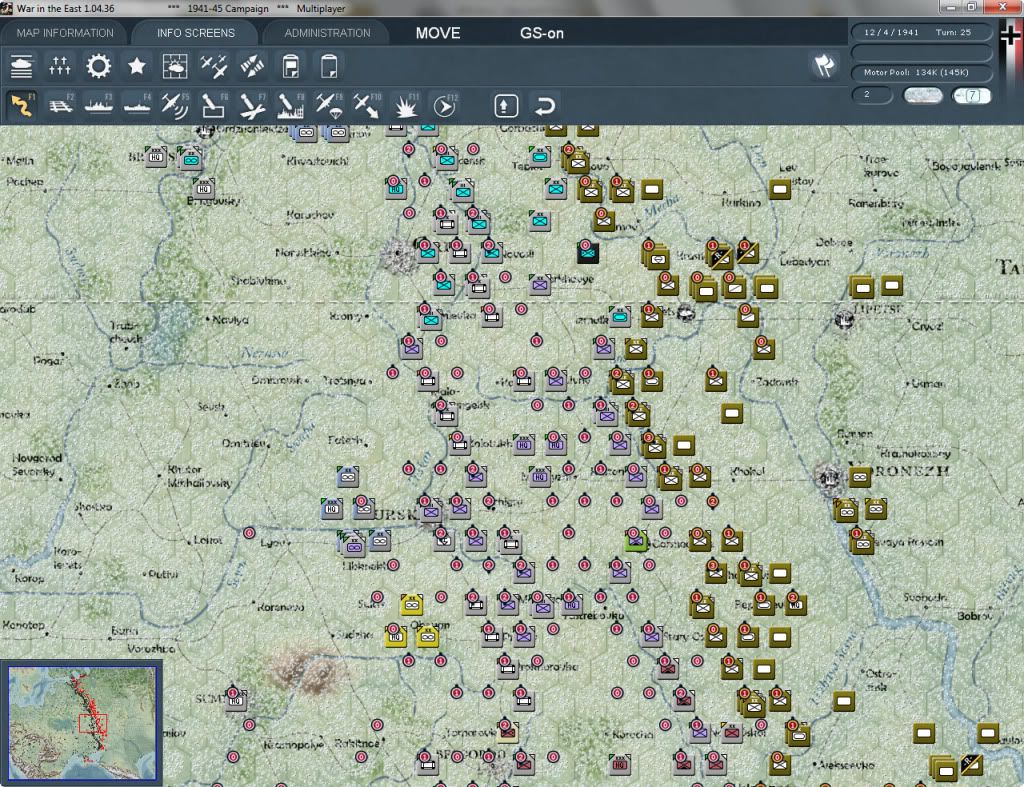Click the pill showing number 7
The width and height of the screenshot is (1024, 787).
point(972,95)
